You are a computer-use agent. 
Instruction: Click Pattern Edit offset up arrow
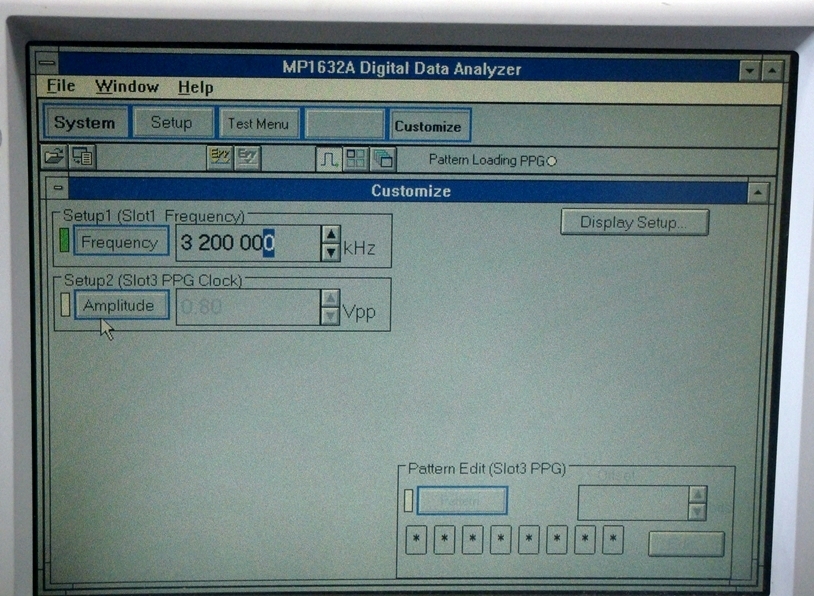[x=697, y=494]
